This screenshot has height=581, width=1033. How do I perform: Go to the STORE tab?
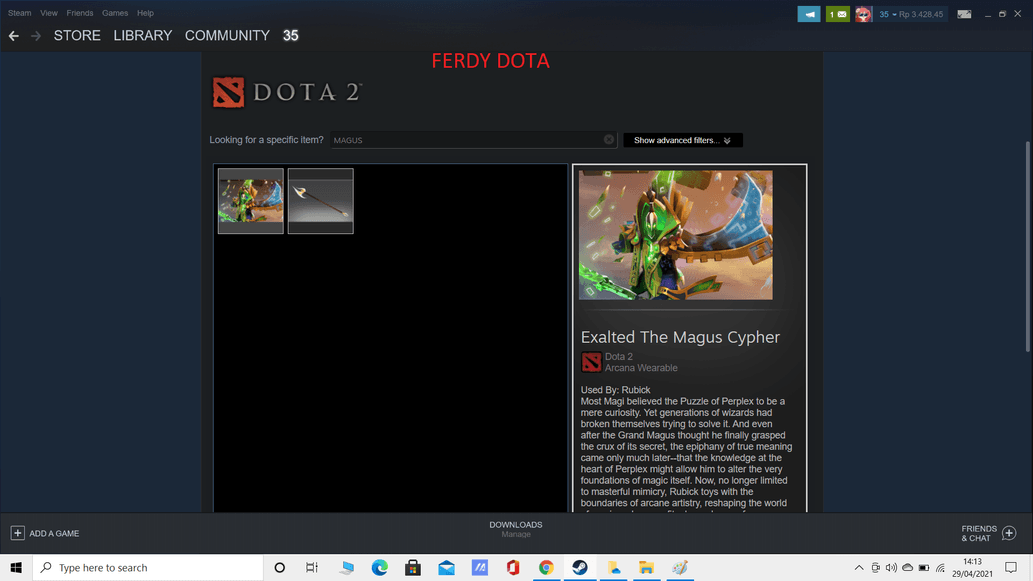[77, 36]
